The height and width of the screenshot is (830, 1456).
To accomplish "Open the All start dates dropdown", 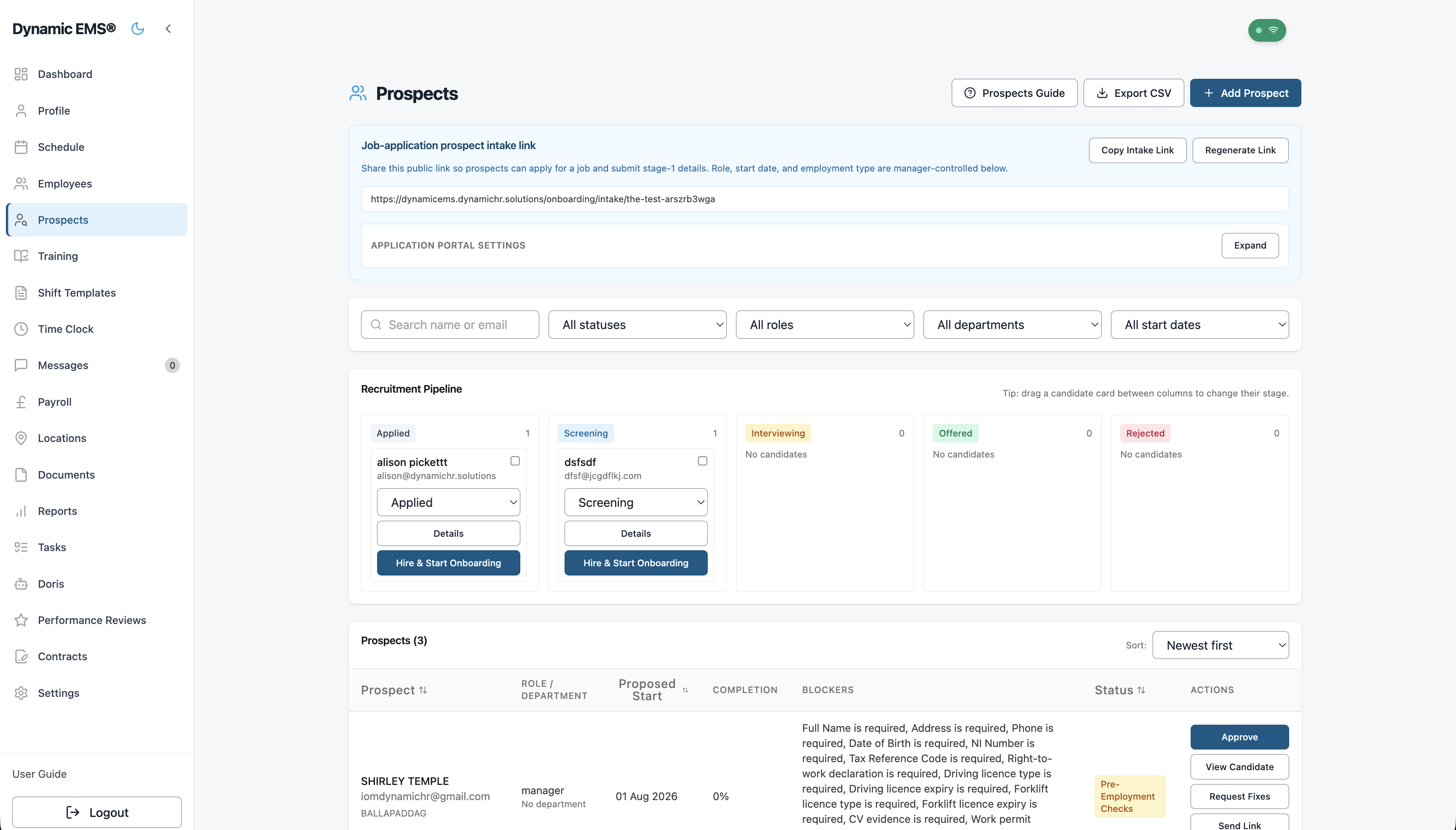I will [1199, 324].
